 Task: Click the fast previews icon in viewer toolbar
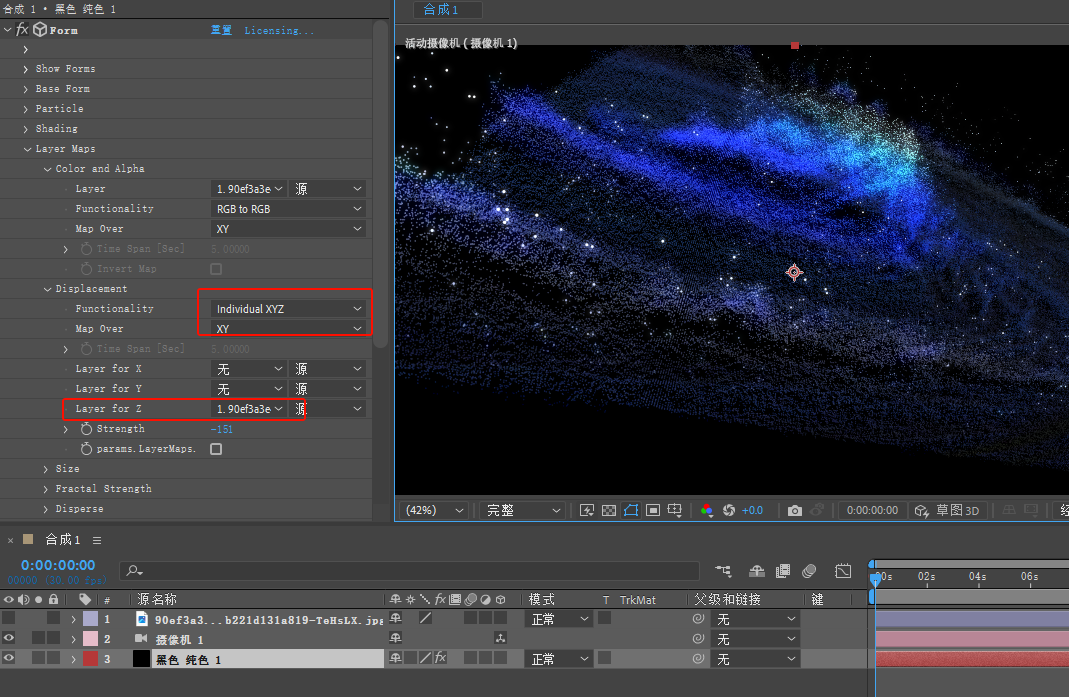[586, 510]
